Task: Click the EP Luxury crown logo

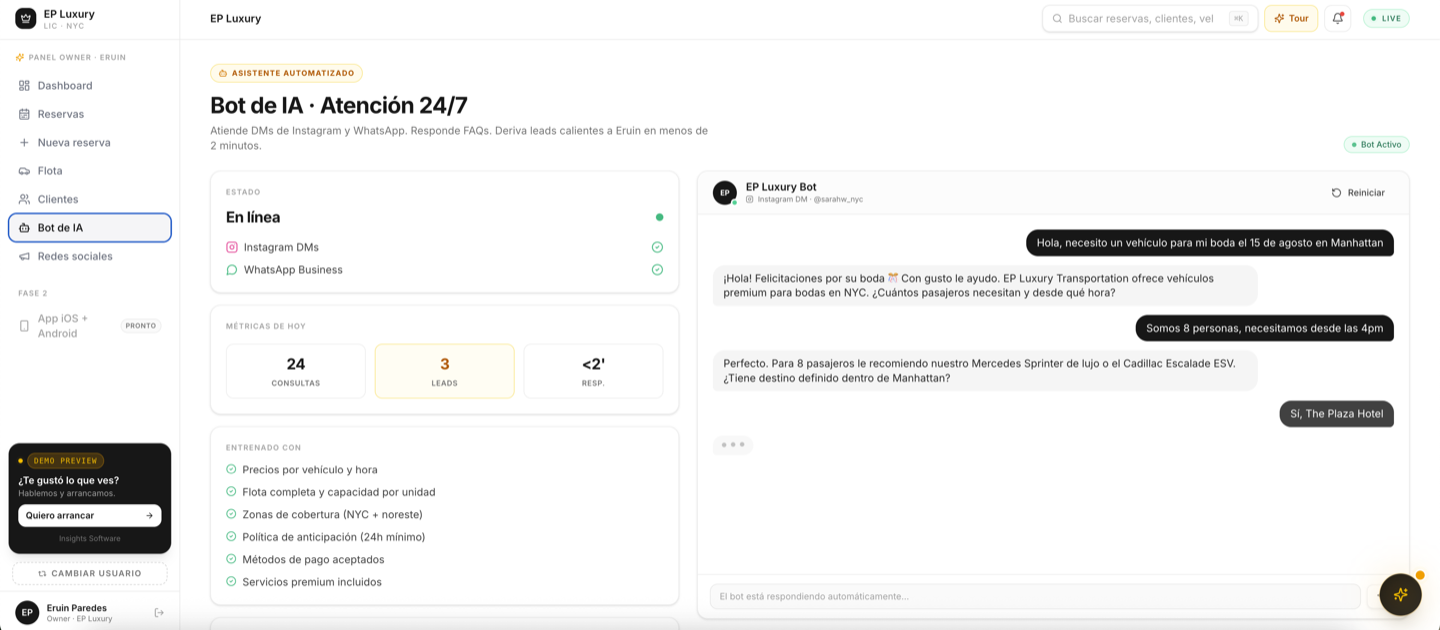Action: click(26, 18)
